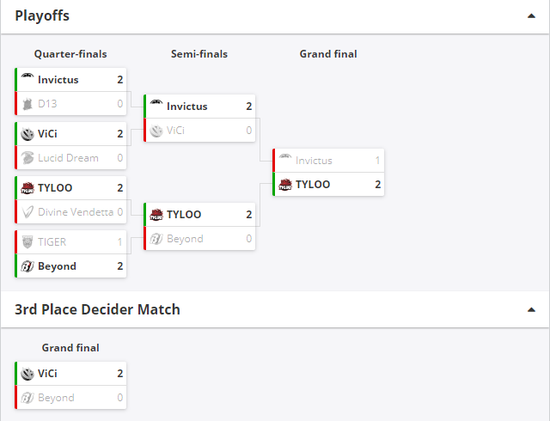Image resolution: width=550 pixels, height=421 pixels.
Task: Click the Divine Vendetta team logo
Action: pos(27,212)
